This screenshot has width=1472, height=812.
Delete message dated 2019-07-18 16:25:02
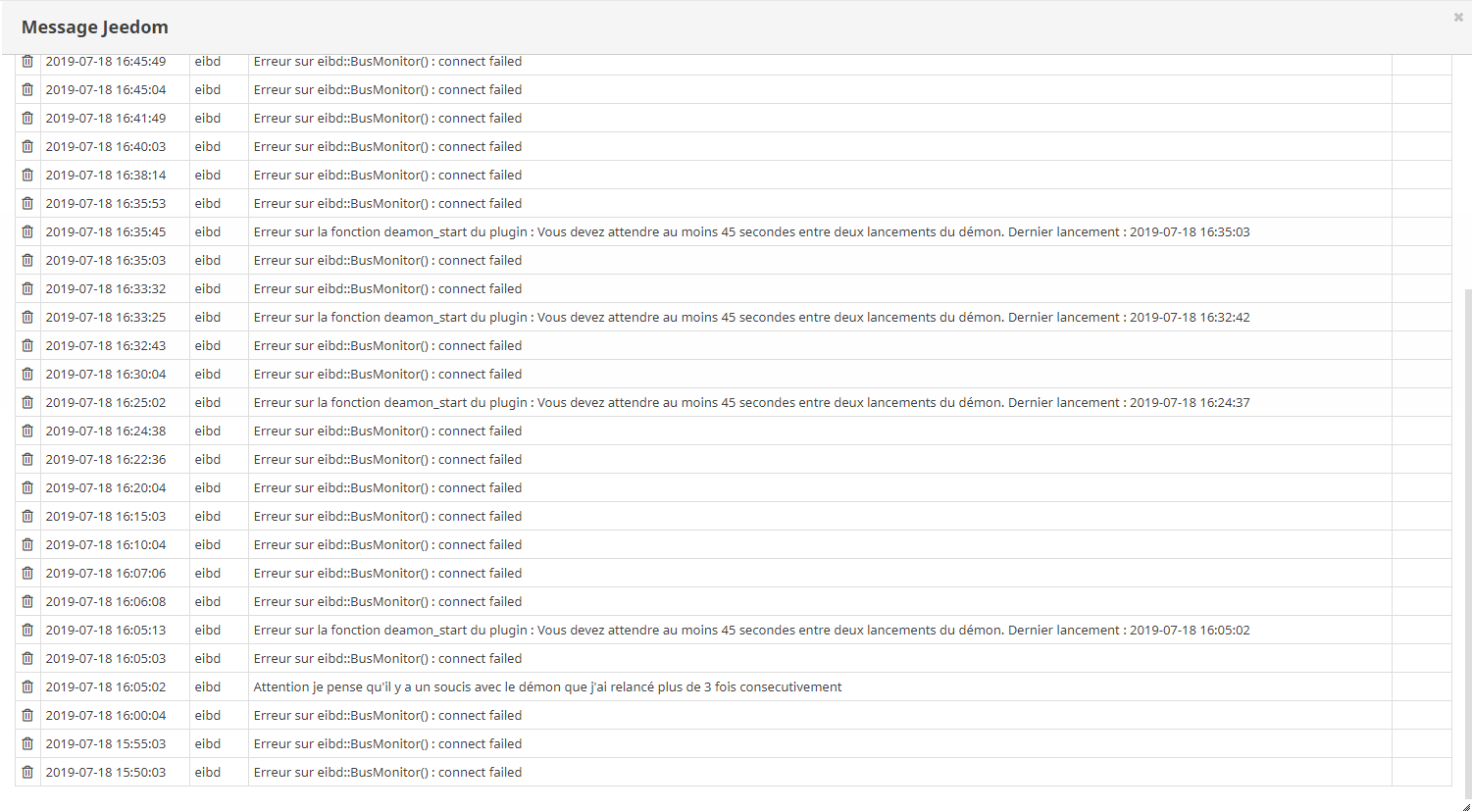[27, 402]
